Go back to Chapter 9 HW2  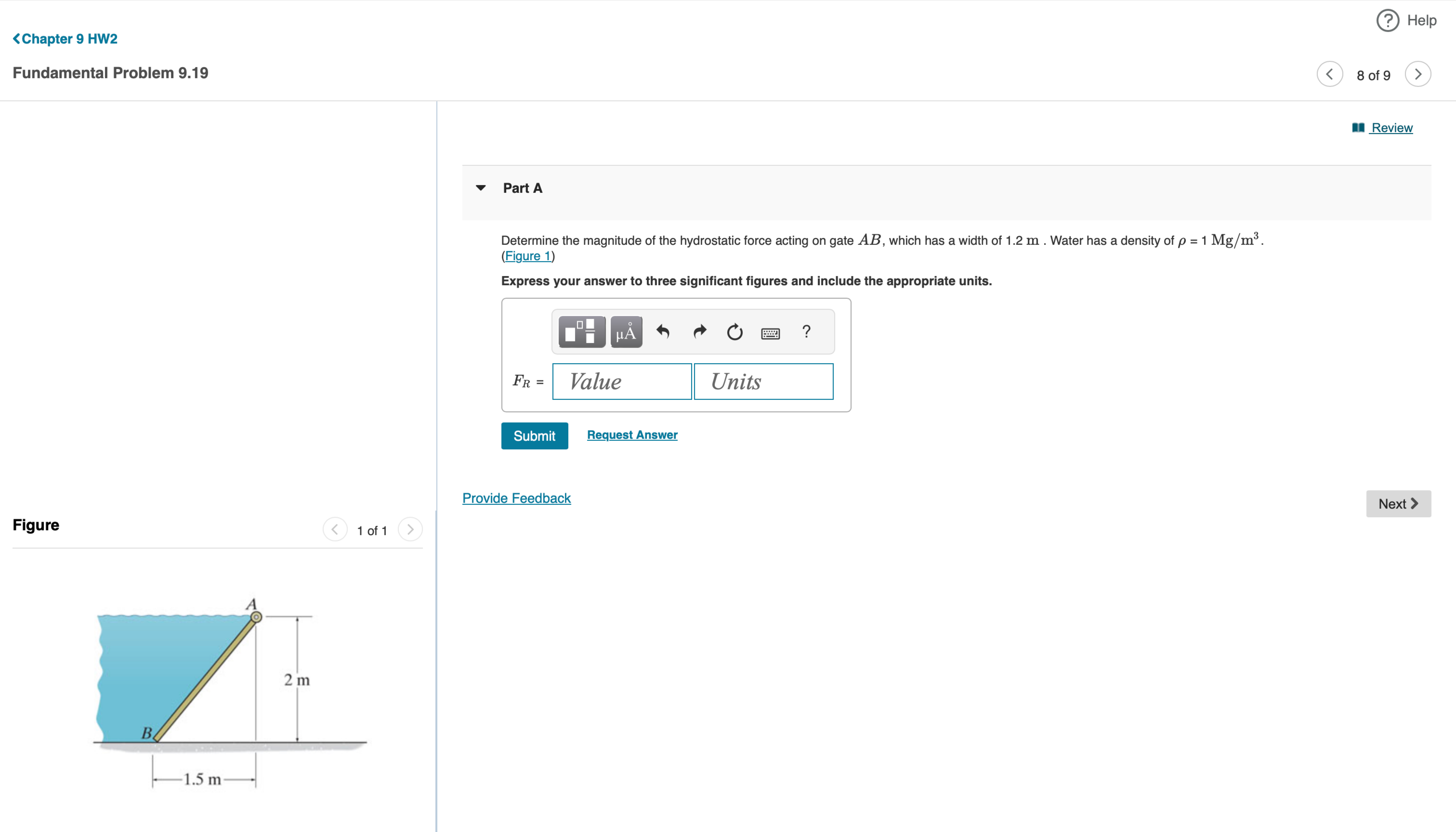click(x=65, y=39)
